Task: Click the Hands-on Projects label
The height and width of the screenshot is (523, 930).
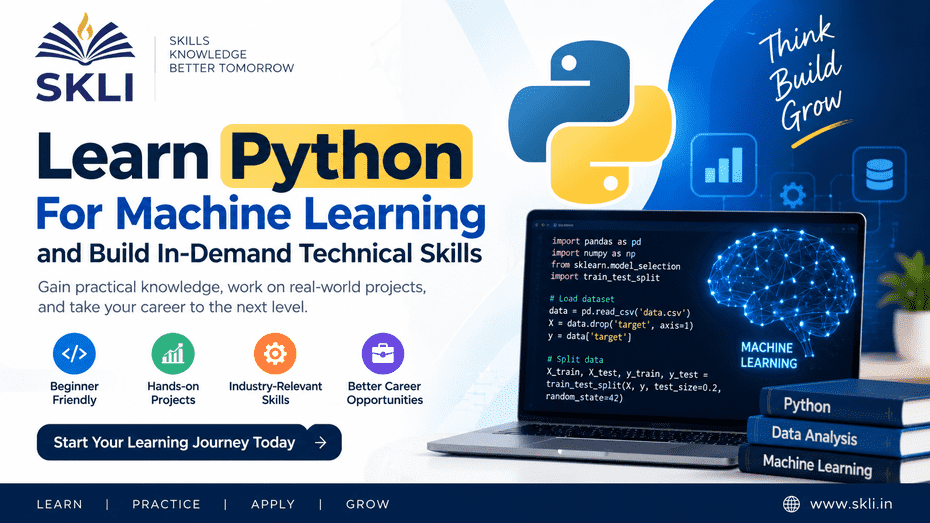Action: tap(173, 393)
